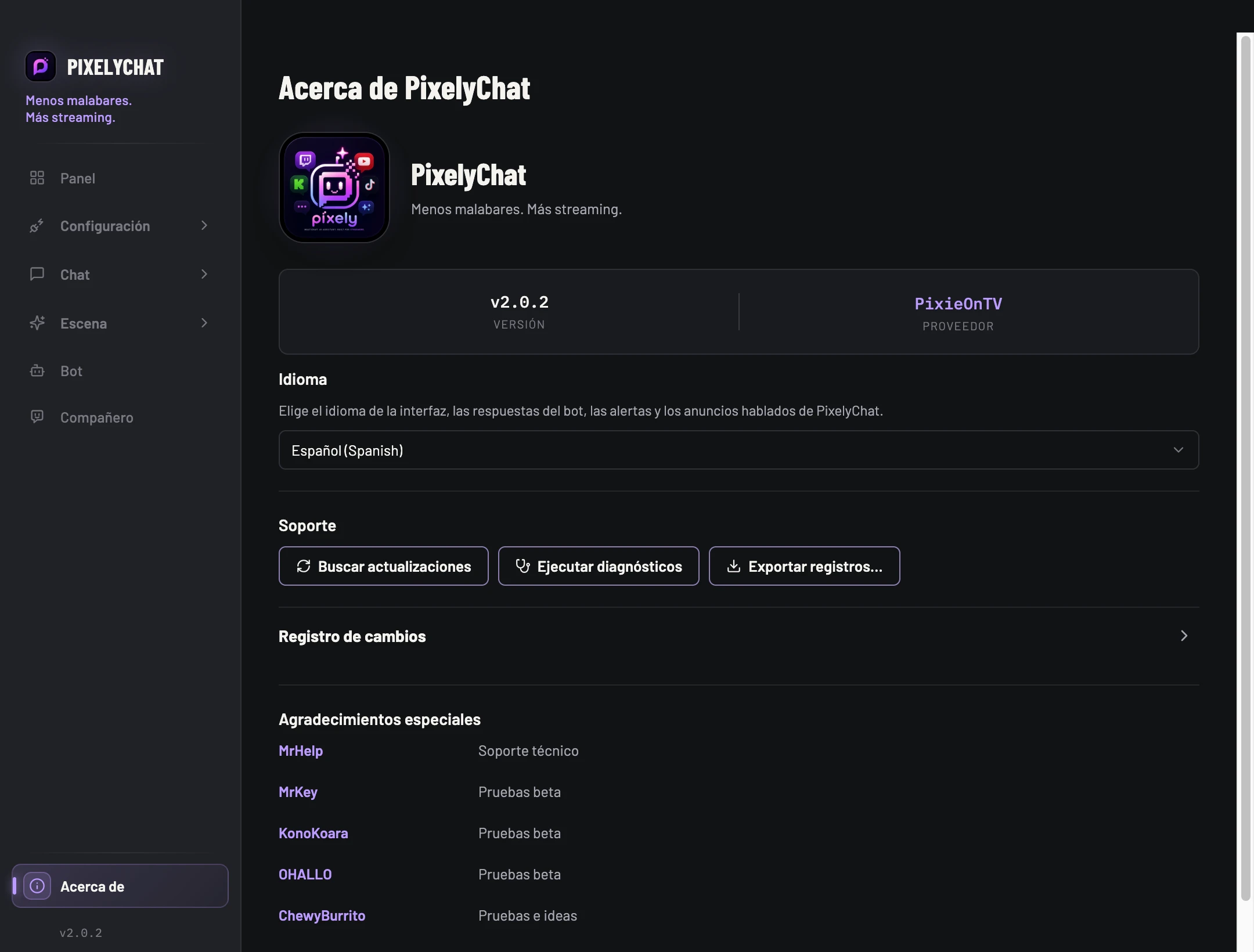
Task: Expand the Registro de cambios section
Action: point(738,636)
